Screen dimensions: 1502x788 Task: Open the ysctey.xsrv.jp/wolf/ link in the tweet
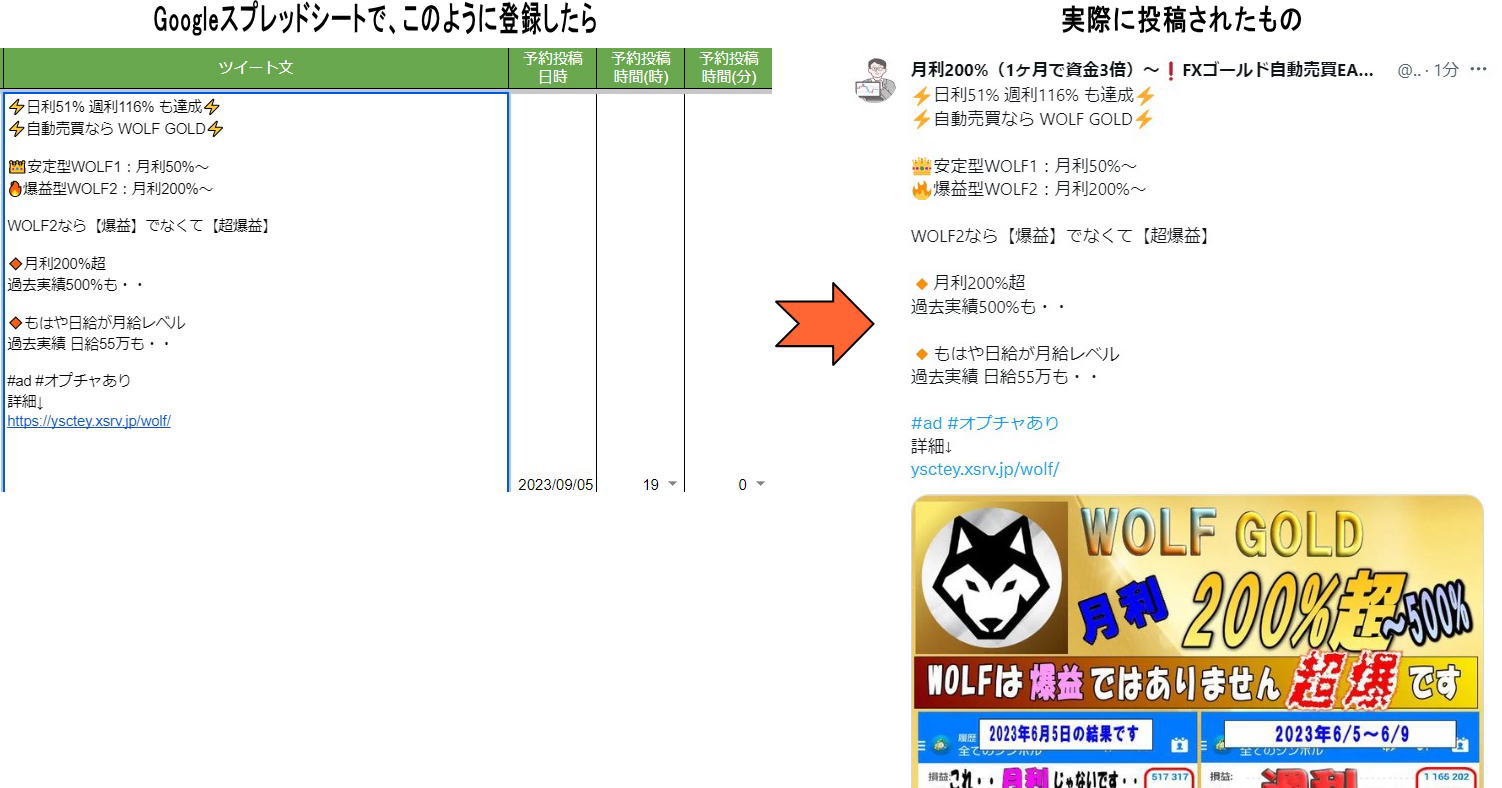[x=984, y=469]
